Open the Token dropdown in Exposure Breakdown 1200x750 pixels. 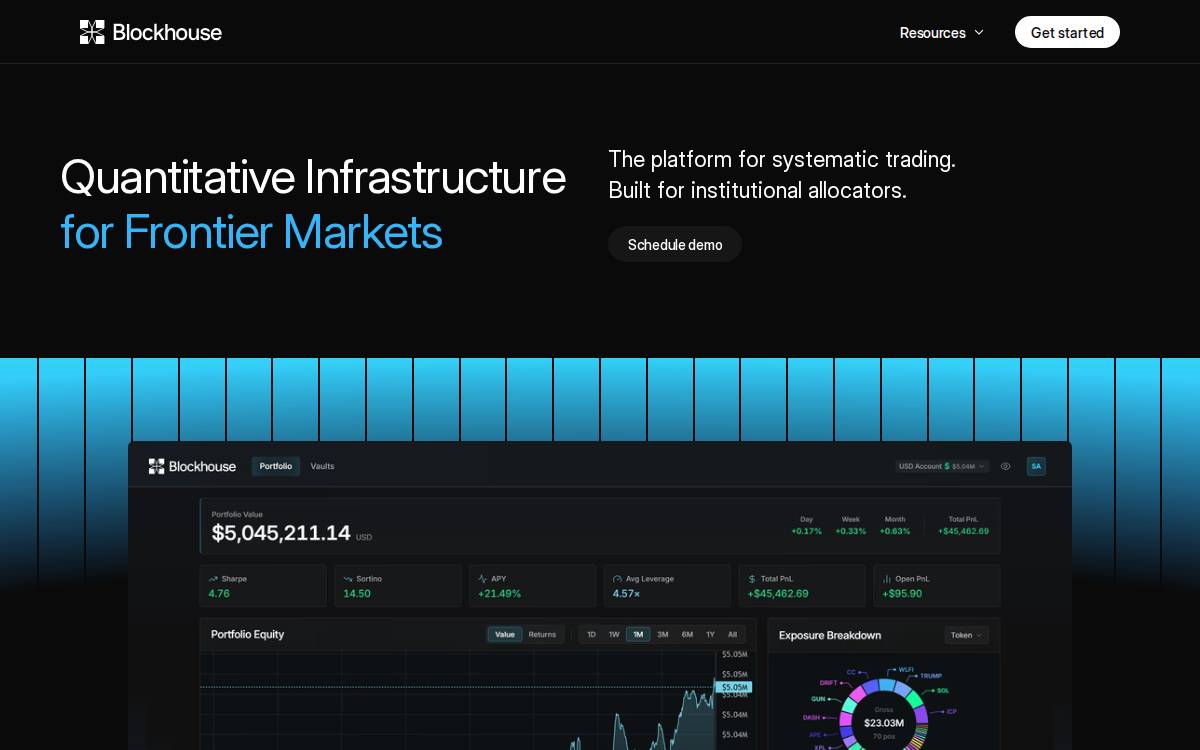pyautogui.click(x=967, y=635)
